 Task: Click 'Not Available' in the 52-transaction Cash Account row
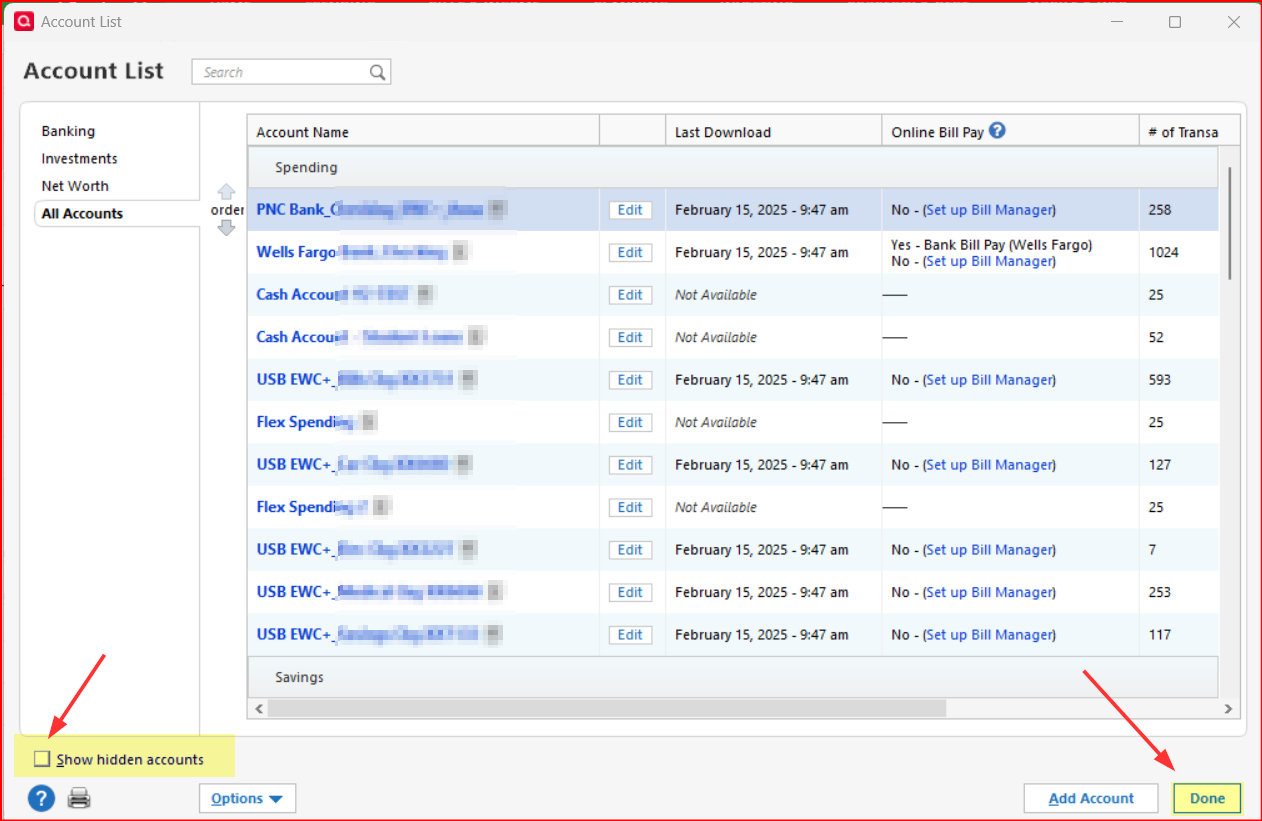tap(716, 337)
